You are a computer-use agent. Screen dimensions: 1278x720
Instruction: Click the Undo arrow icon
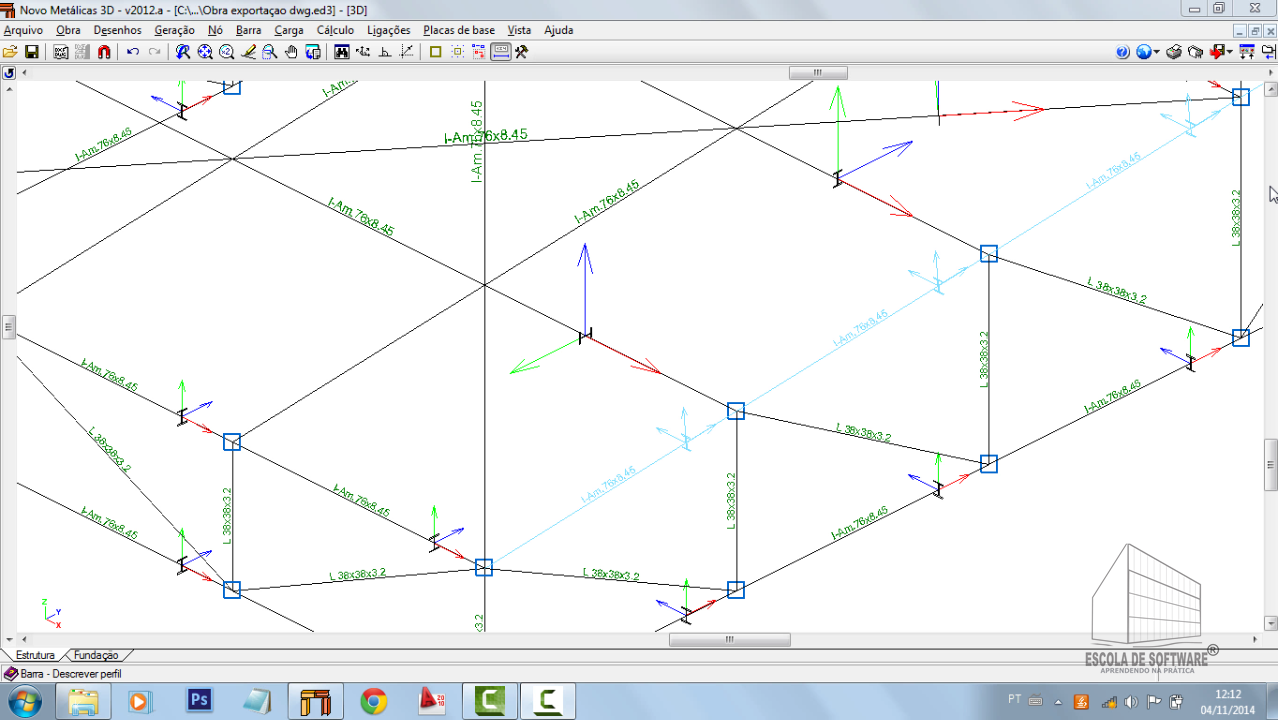tap(133, 52)
